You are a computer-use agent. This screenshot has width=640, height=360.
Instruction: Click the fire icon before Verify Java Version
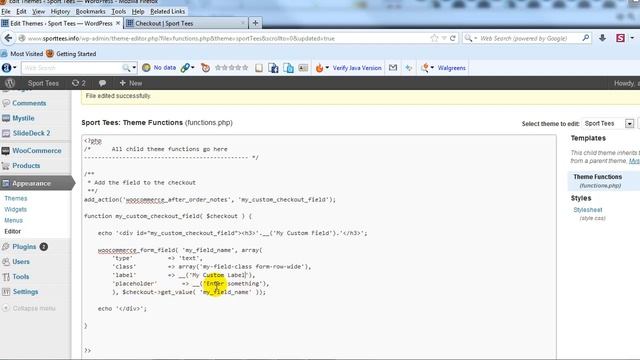coord(319,68)
